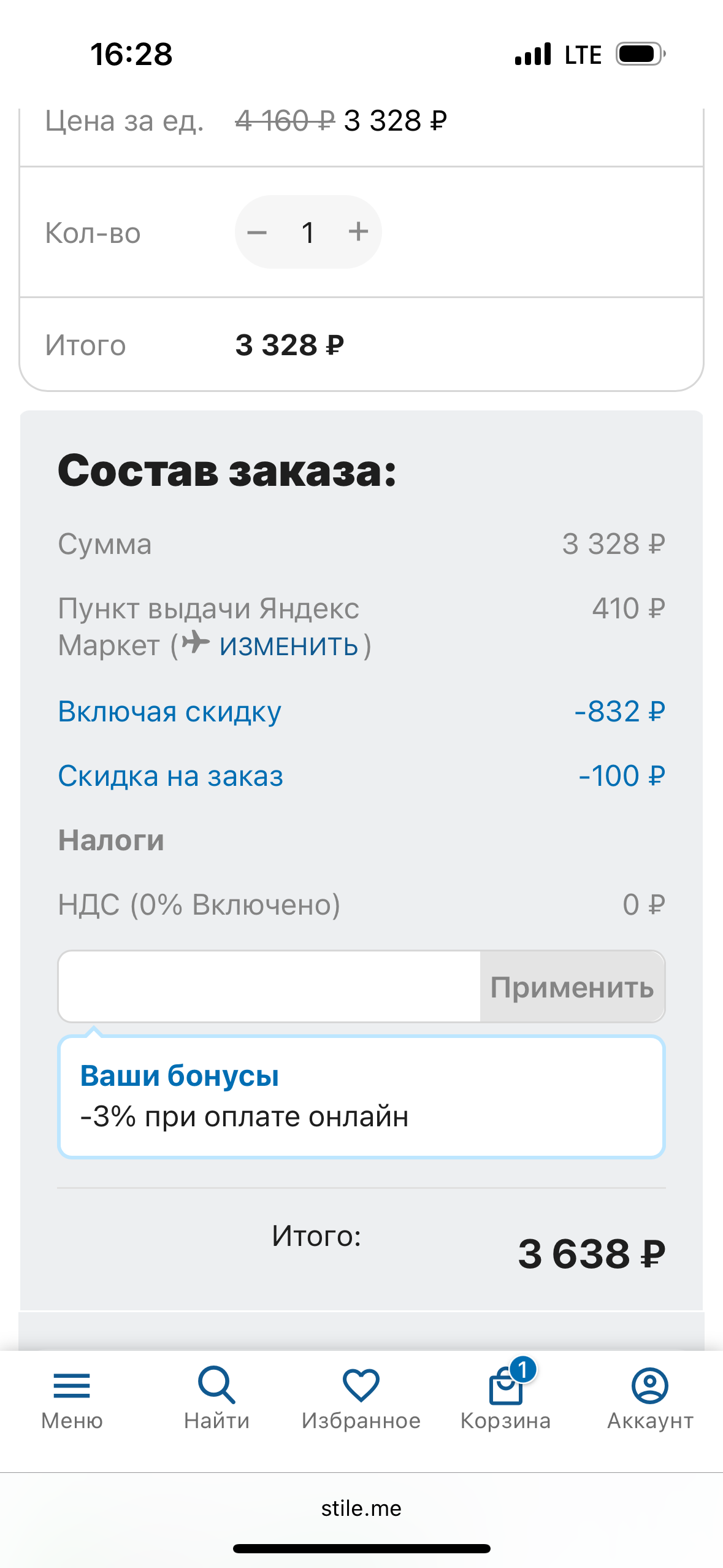Tap the stile.me address bar
The image size is (723, 1568).
(361, 1508)
